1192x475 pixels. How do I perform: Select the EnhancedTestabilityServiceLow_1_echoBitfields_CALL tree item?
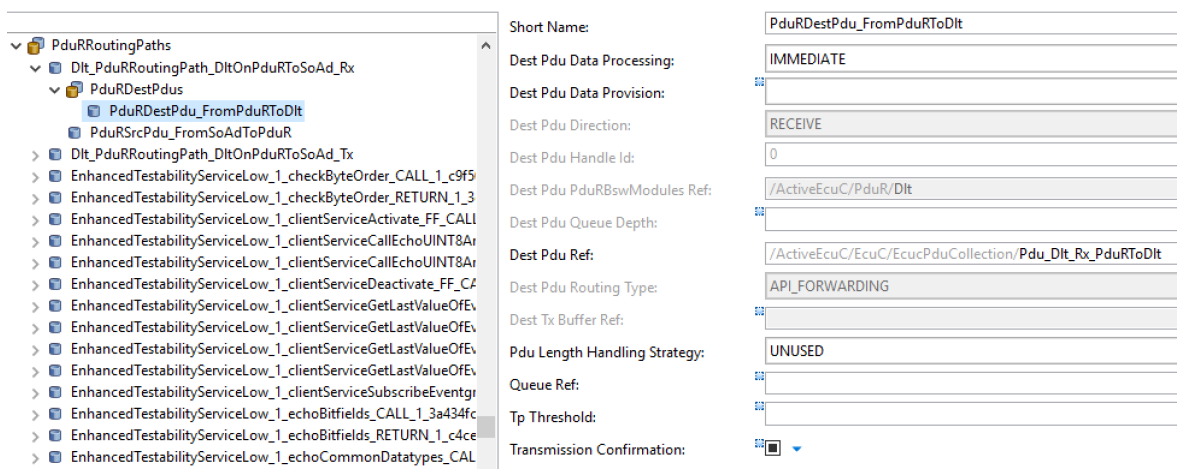273,413
